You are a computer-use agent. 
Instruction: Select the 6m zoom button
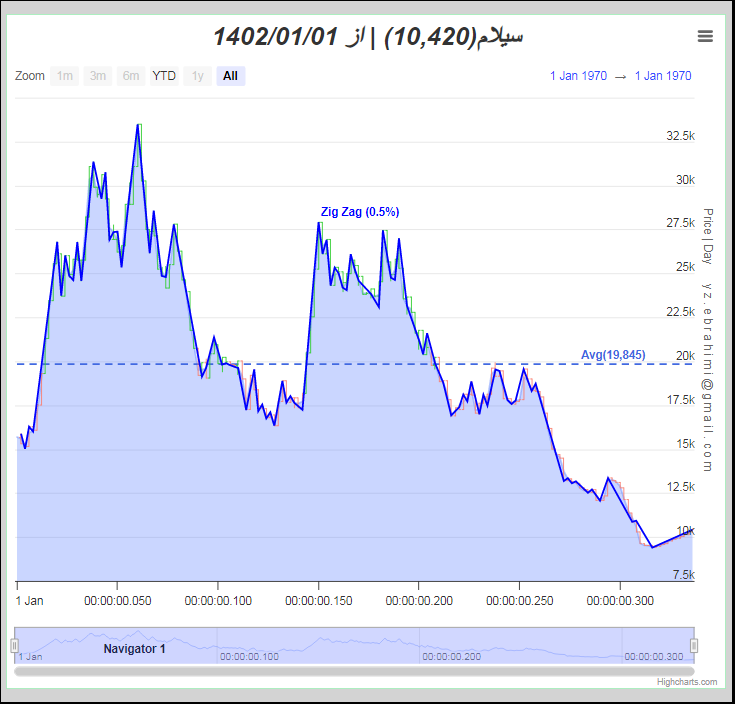(x=131, y=76)
